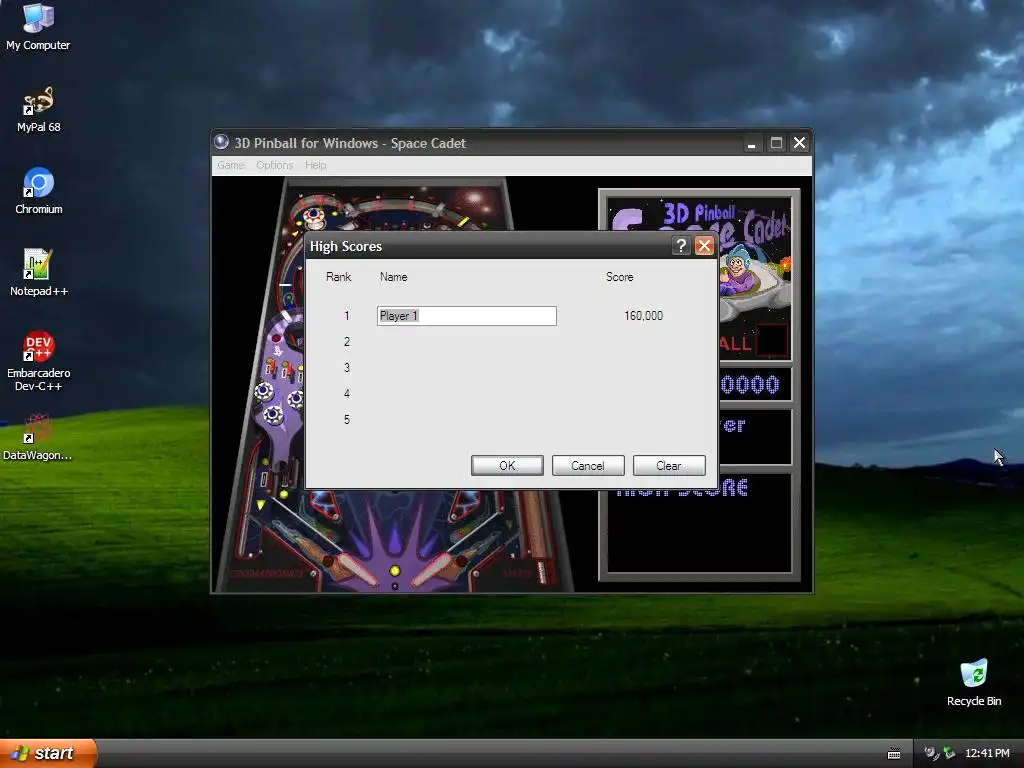
Task: Click rank number 5 row
Action: click(347, 420)
